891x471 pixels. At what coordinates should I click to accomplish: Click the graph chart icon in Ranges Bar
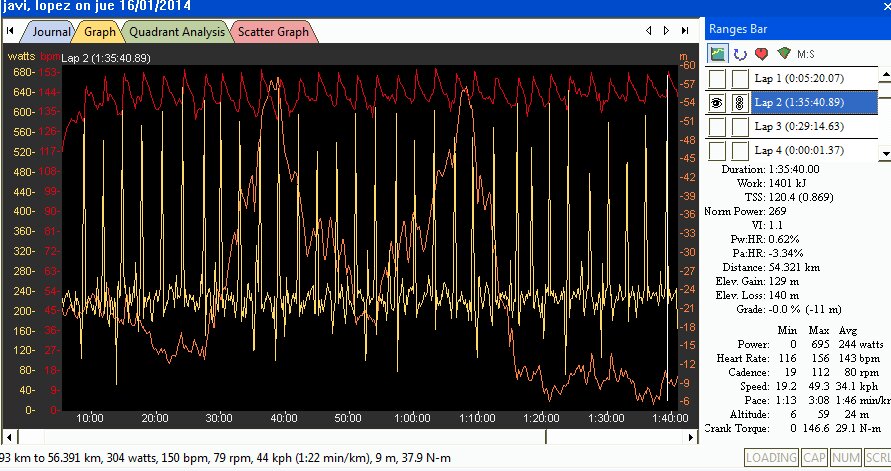pyautogui.click(x=718, y=53)
